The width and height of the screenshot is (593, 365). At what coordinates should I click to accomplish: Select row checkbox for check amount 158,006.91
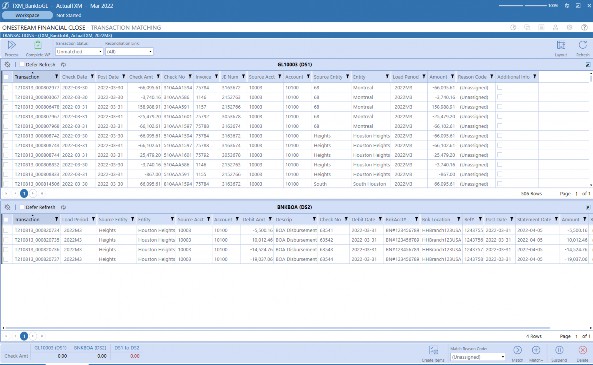tap(6, 107)
